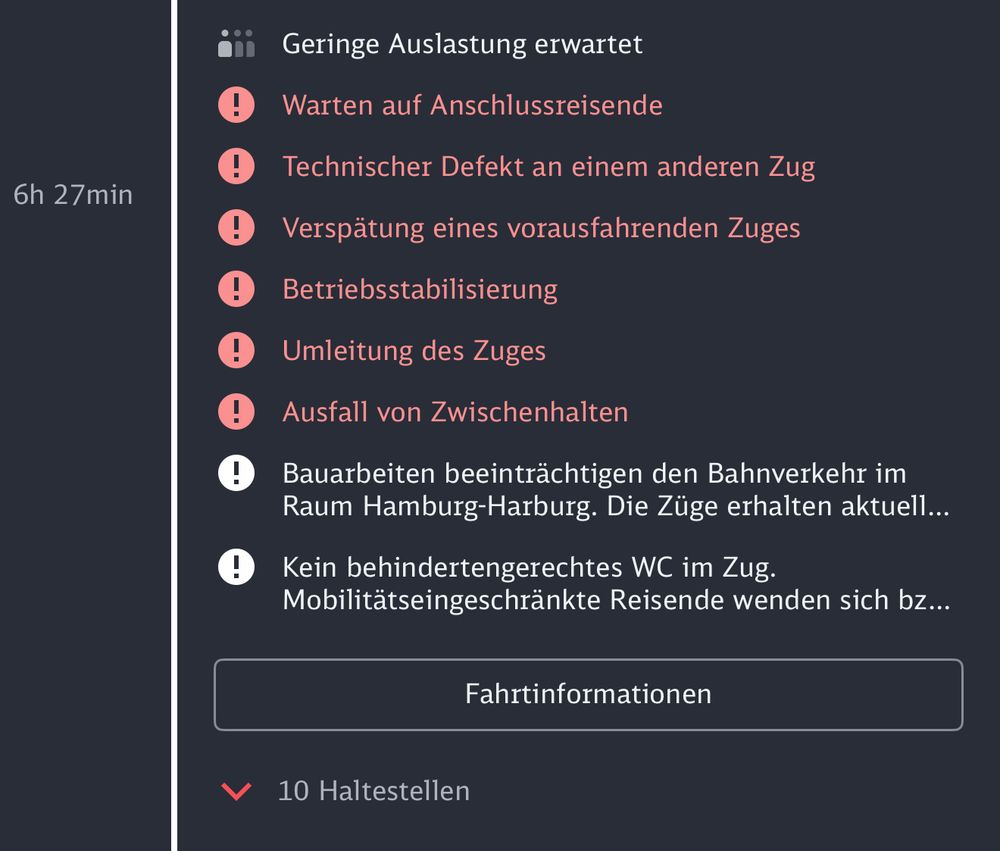
Task: Tap Warten auf Anschlussreisende message
Action: [472, 105]
